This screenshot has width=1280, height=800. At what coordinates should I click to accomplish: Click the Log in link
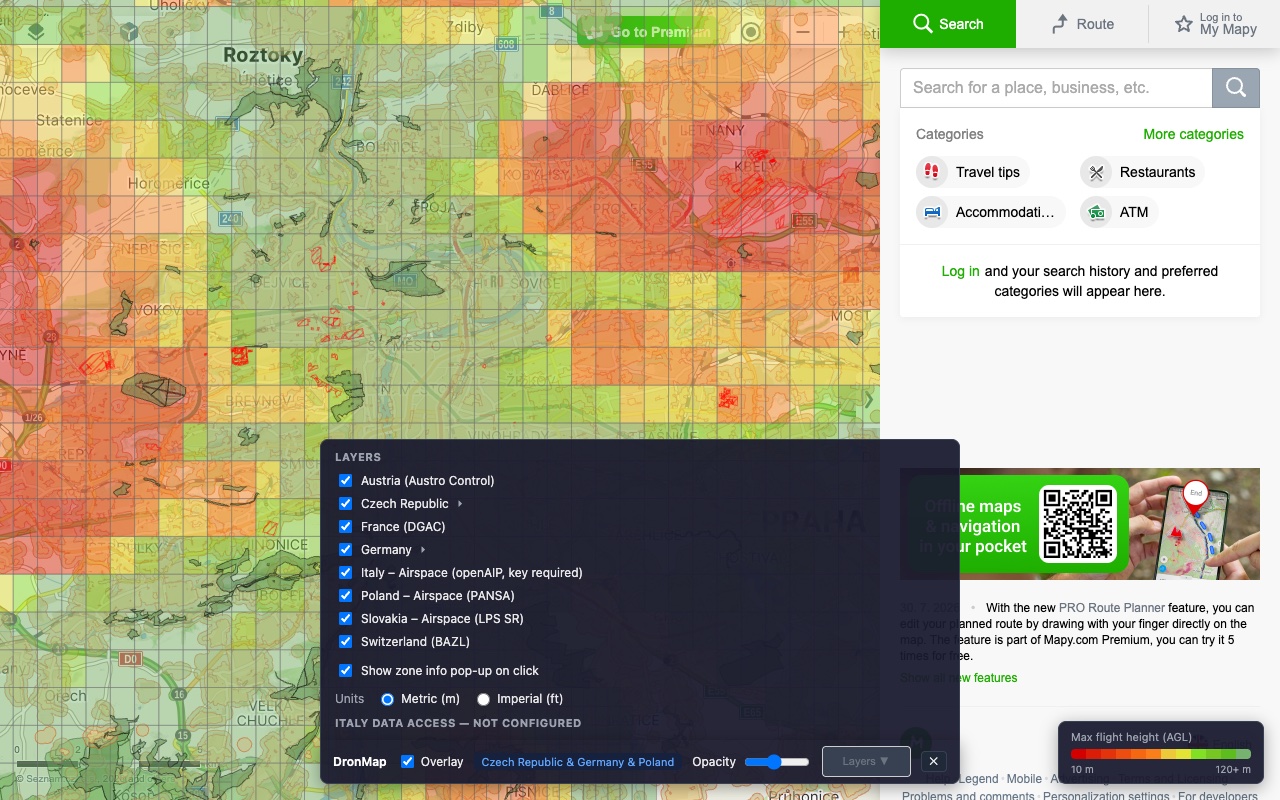(960, 271)
